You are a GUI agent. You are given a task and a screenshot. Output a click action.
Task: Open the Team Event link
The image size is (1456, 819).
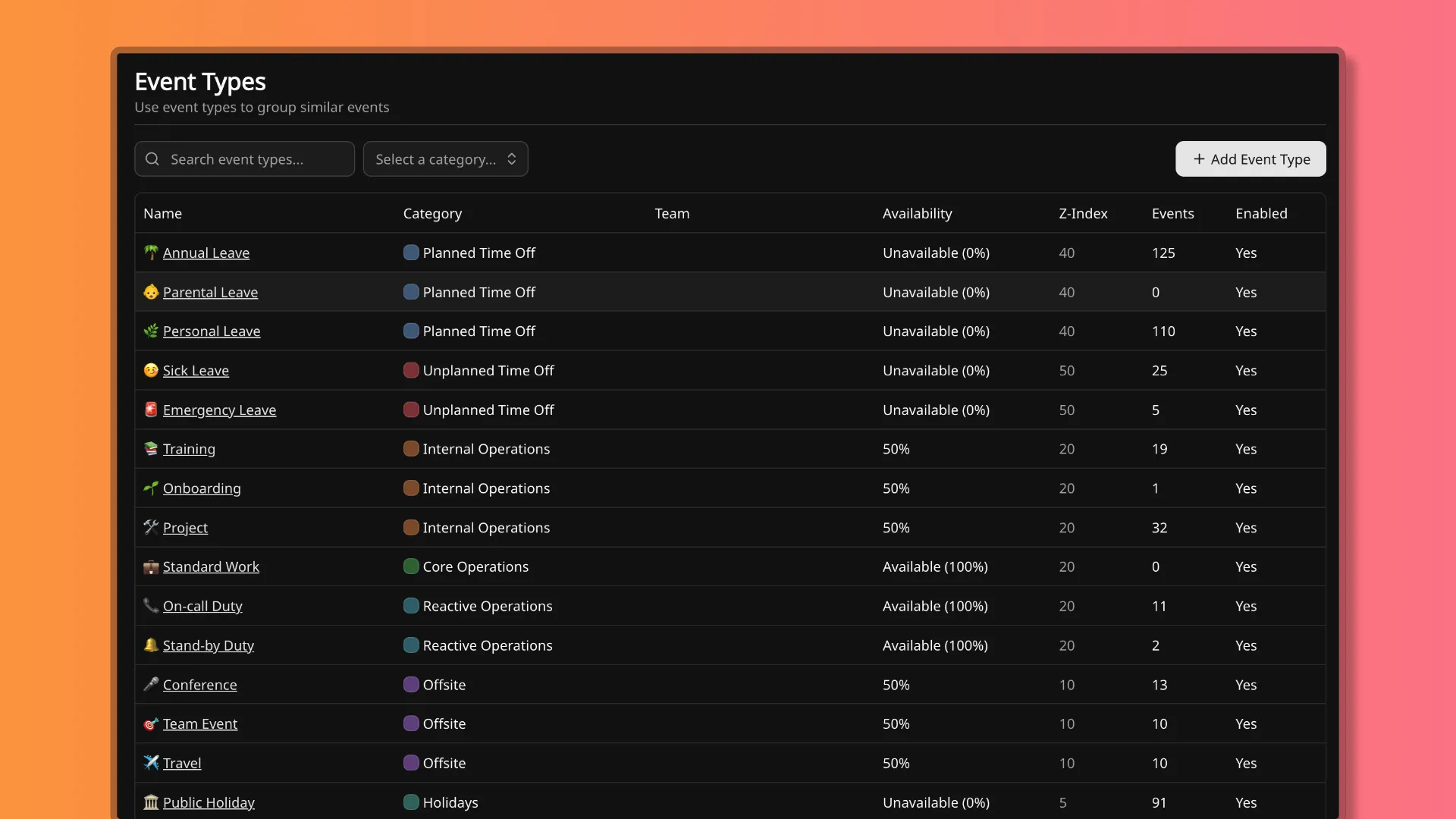pyautogui.click(x=200, y=723)
